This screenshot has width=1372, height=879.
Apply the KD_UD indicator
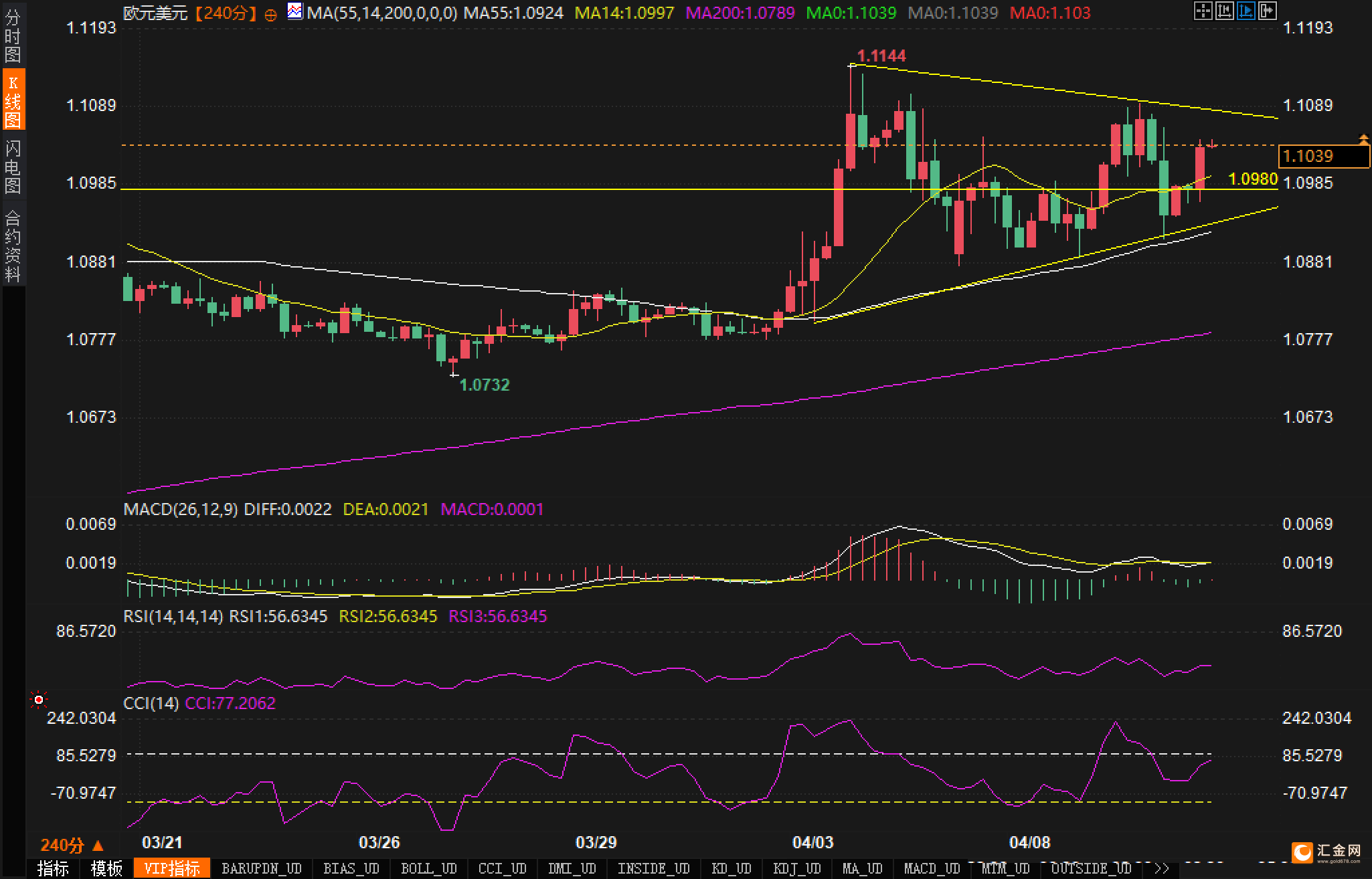tap(732, 869)
